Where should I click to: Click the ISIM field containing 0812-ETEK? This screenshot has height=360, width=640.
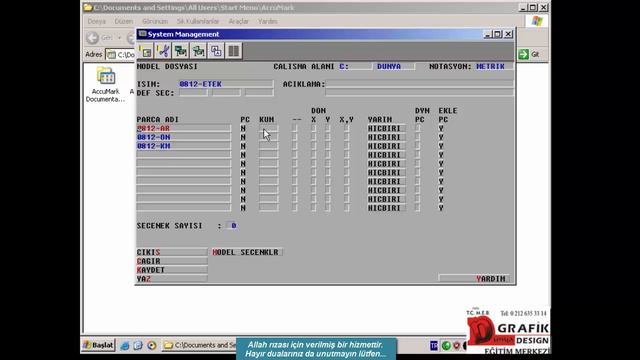[x=226, y=84]
